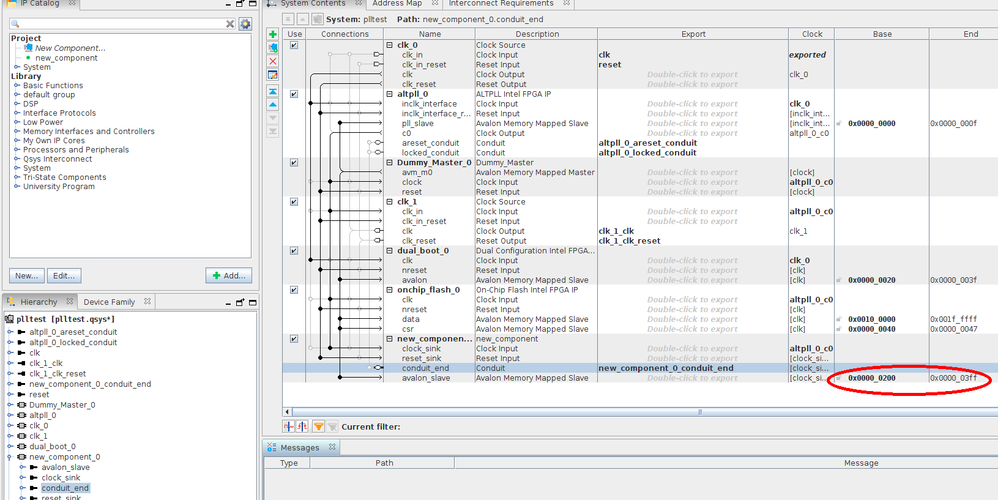Click the Add... button in IP Catalog
Image resolution: width=998 pixels, height=500 pixels.
click(x=229, y=276)
